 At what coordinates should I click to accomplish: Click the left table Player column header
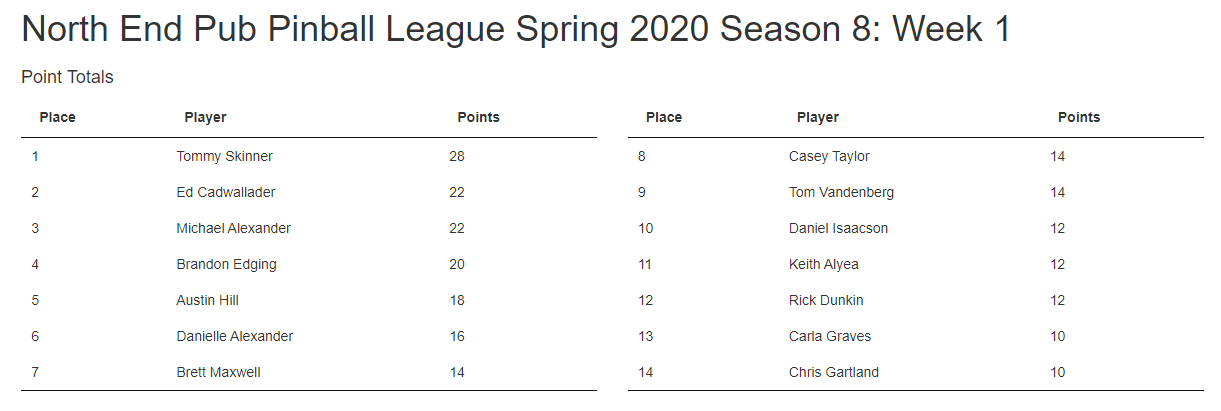point(205,117)
